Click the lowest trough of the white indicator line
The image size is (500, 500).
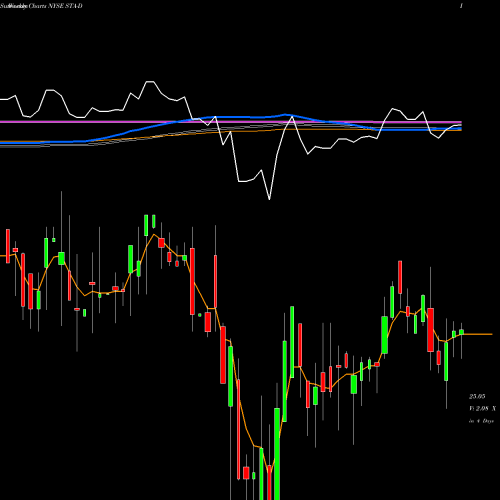tap(269, 199)
